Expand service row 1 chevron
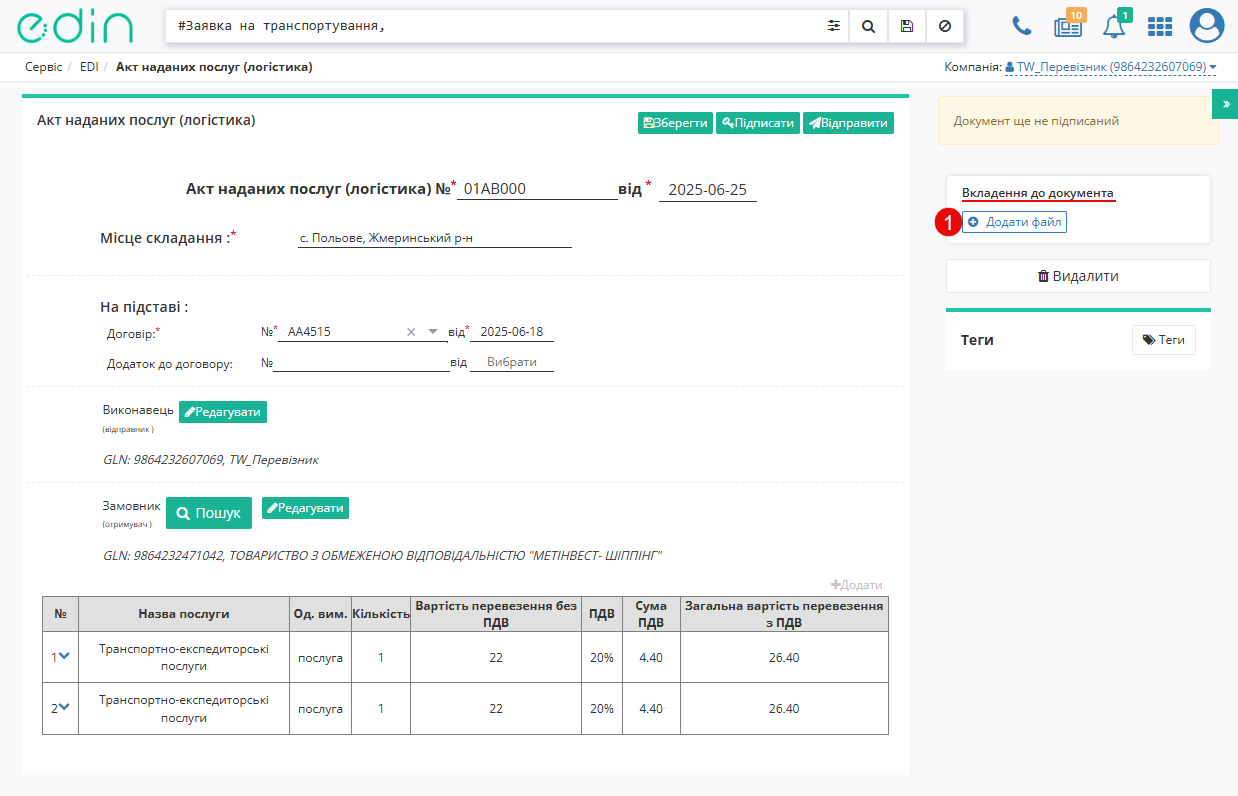This screenshot has width=1238, height=796. pos(64,656)
